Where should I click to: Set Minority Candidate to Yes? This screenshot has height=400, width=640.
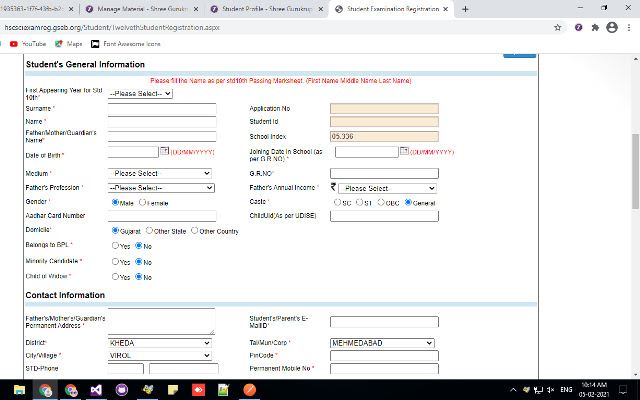115,262
